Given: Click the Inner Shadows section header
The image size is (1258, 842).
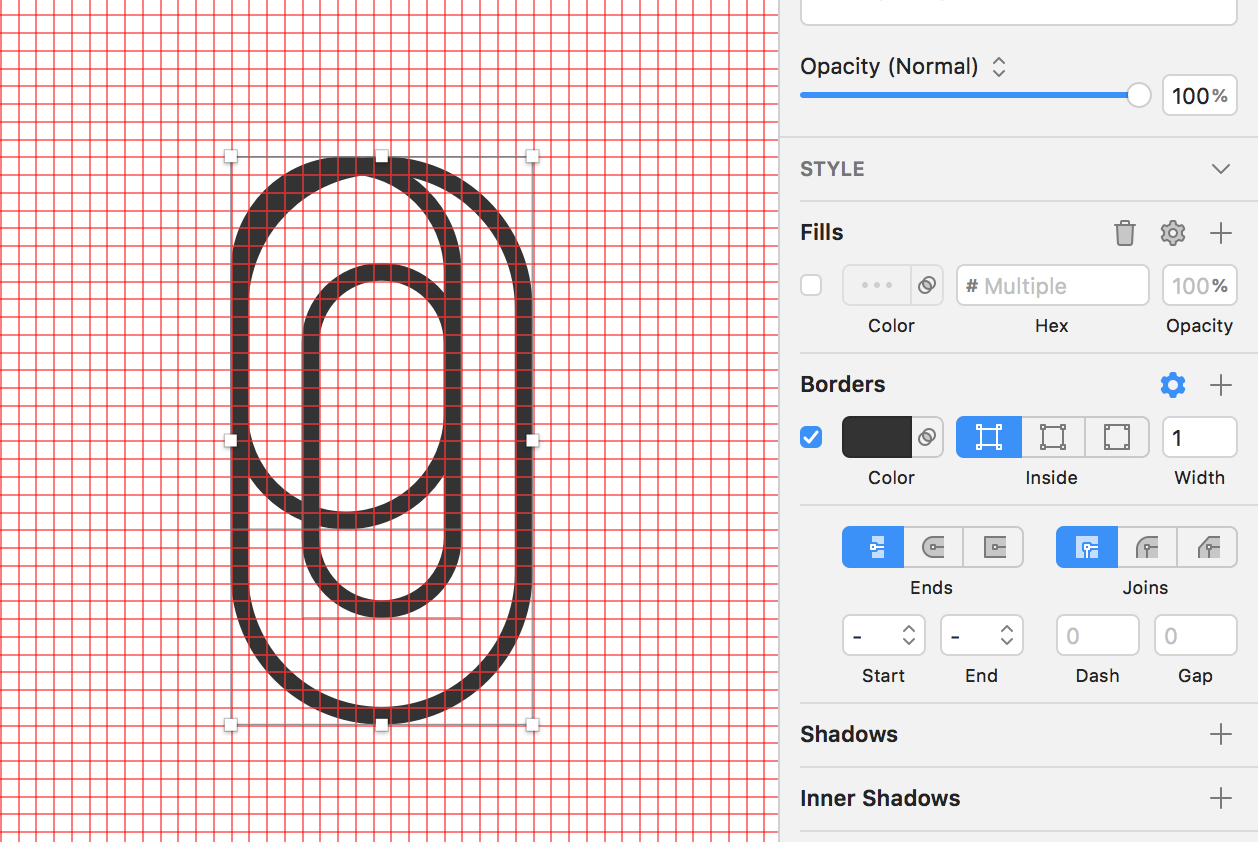Looking at the screenshot, I should (880, 798).
